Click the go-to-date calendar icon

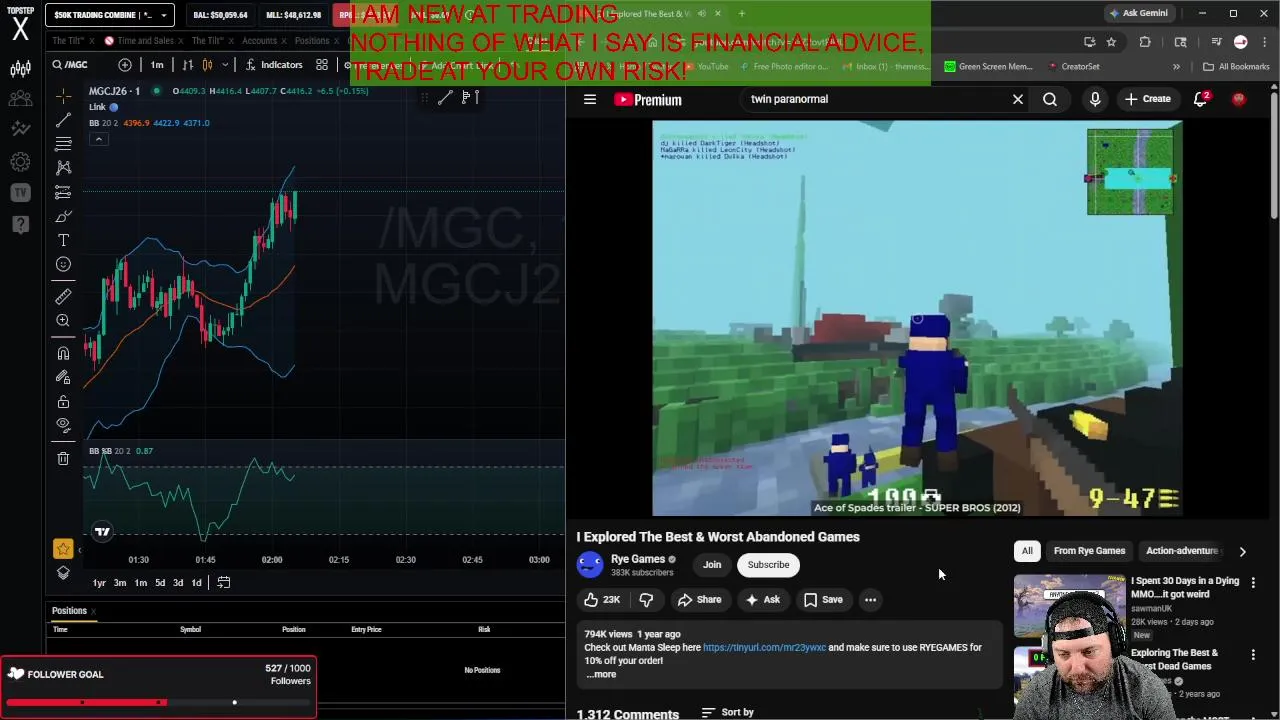[224, 583]
